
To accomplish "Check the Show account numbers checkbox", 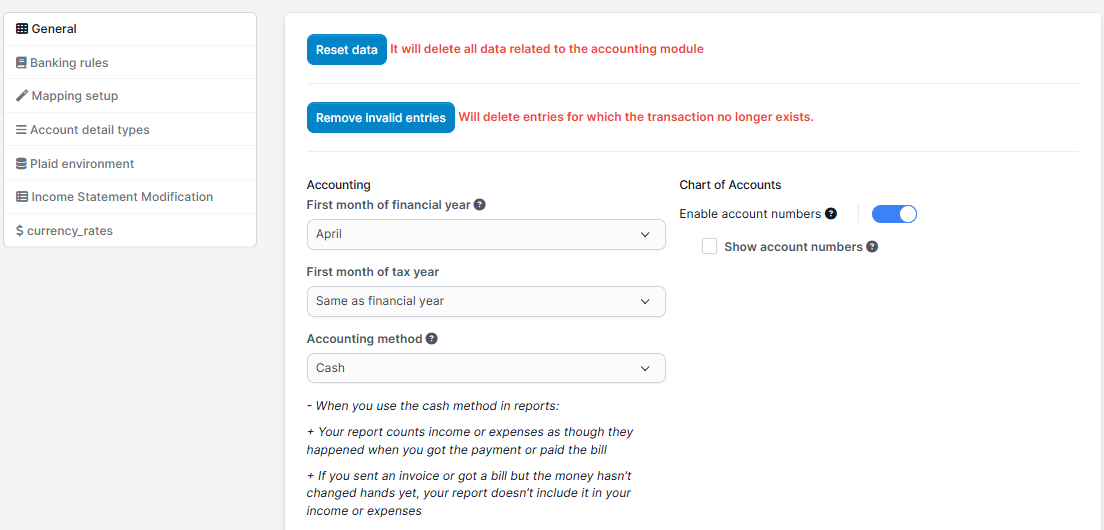I will 710,247.
